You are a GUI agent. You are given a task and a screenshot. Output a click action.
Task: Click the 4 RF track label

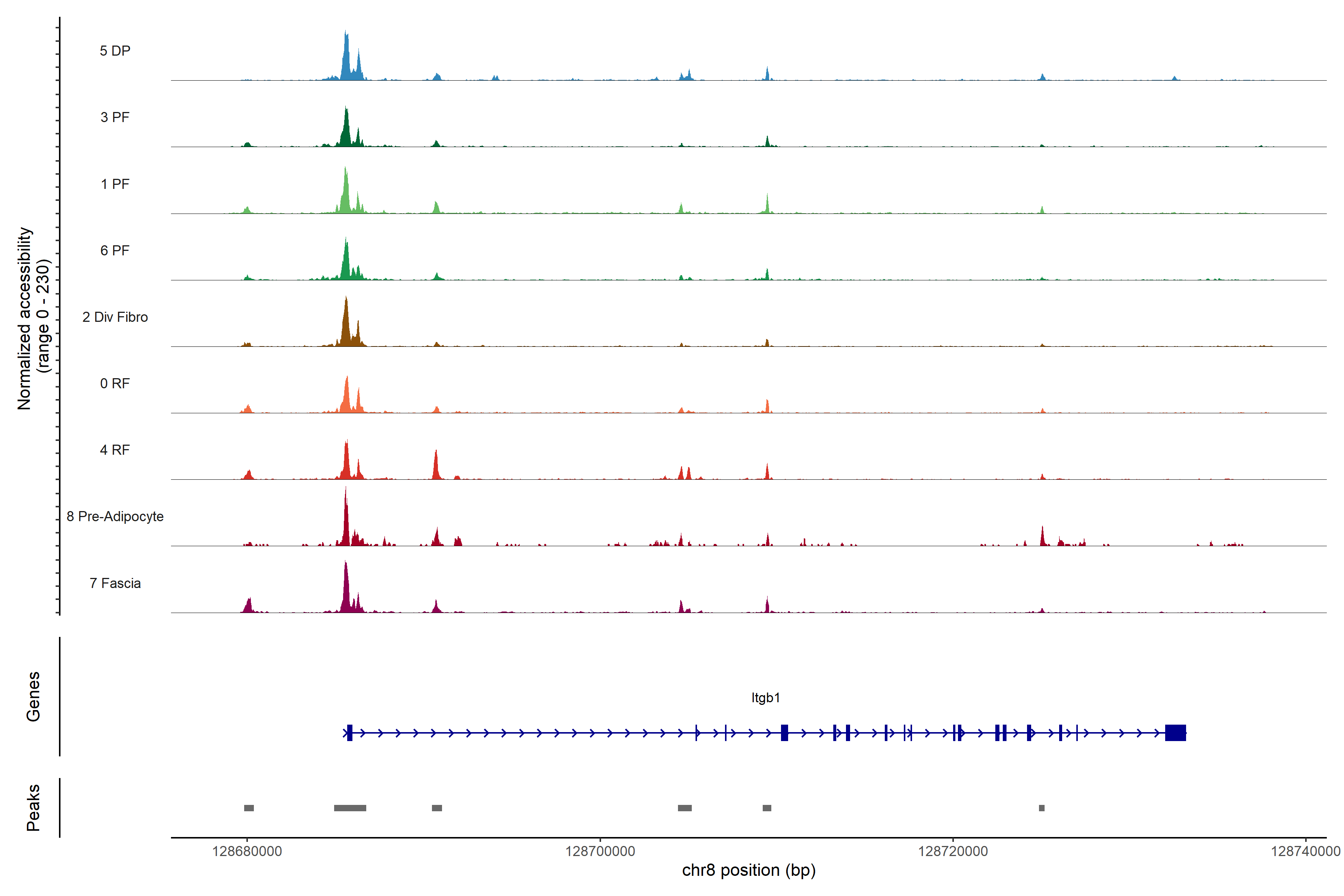115,450
